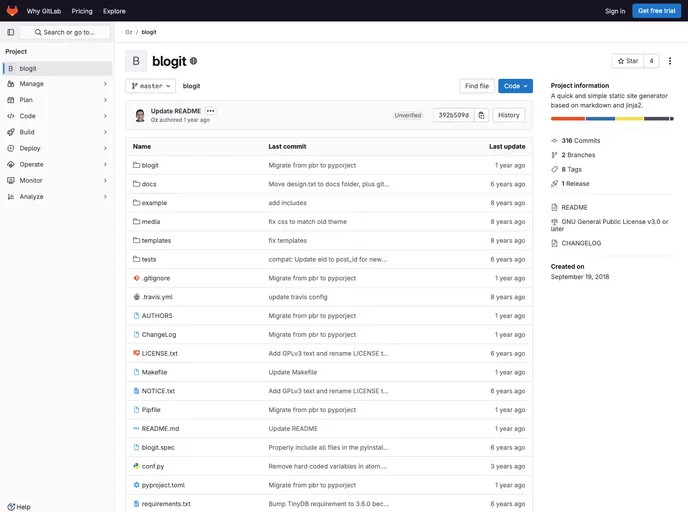This screenshot has height=512, width=688.
Task: Click the Oz breadcrumb link
Action: 129,32
